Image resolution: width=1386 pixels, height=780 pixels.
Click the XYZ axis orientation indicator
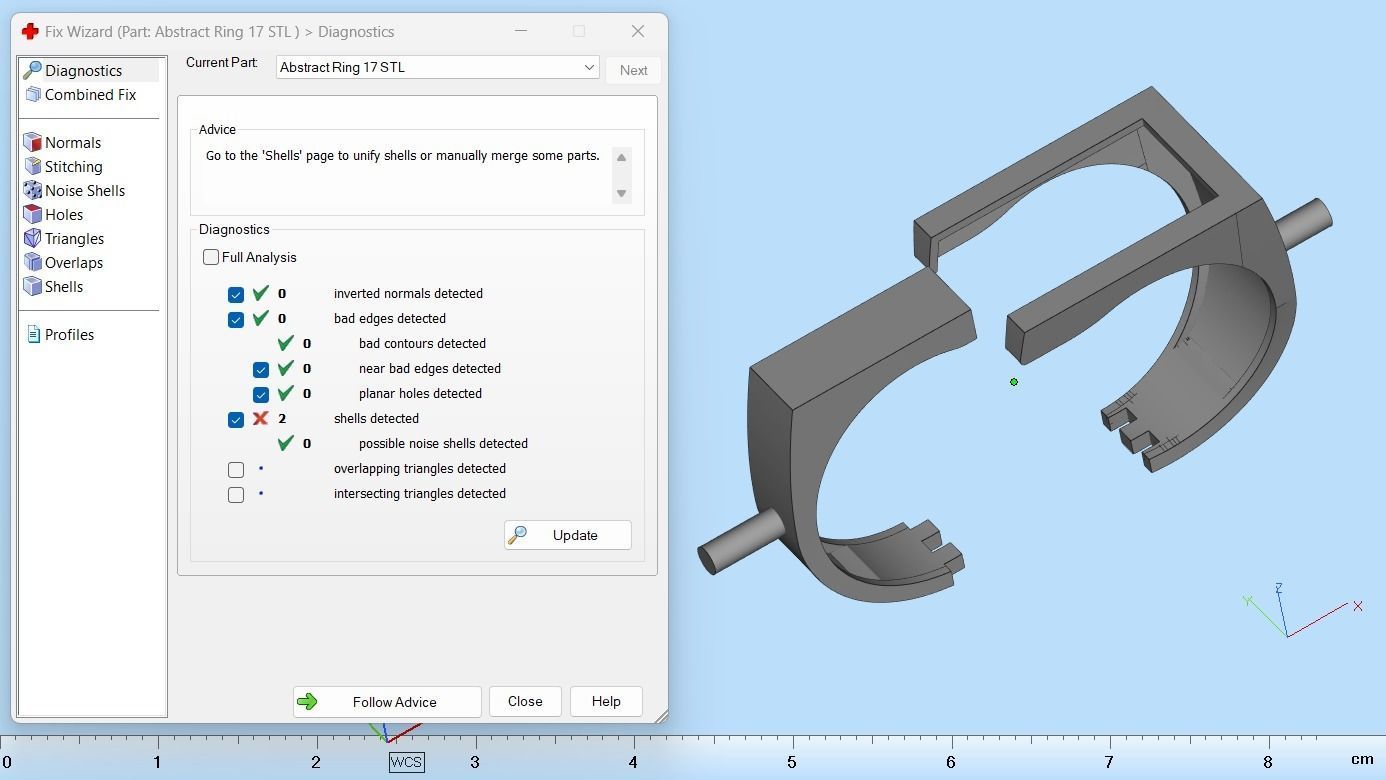(1302, 610)
